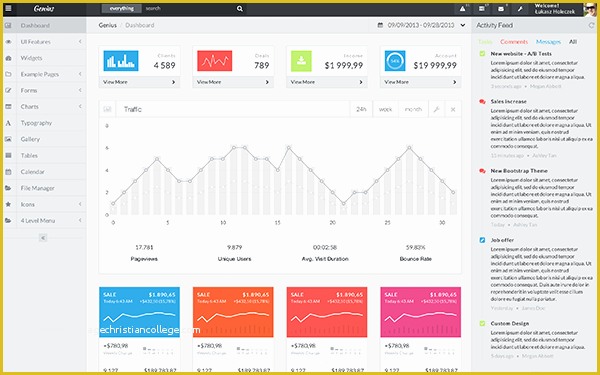Click the pink SALE card
600x375 pixels.
[x=421, y=312]
